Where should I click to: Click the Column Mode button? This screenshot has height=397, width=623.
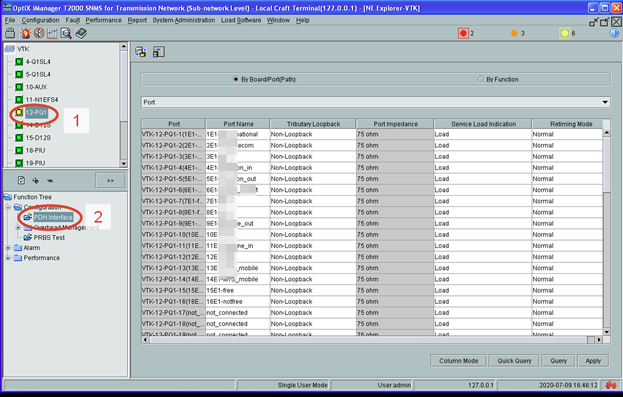pos(459,361)
